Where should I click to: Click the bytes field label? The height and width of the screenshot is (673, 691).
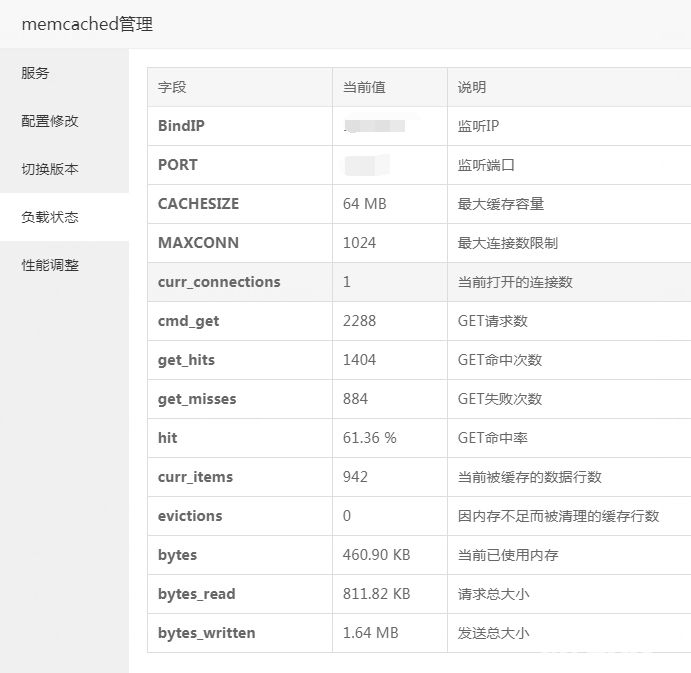[177, 555]
